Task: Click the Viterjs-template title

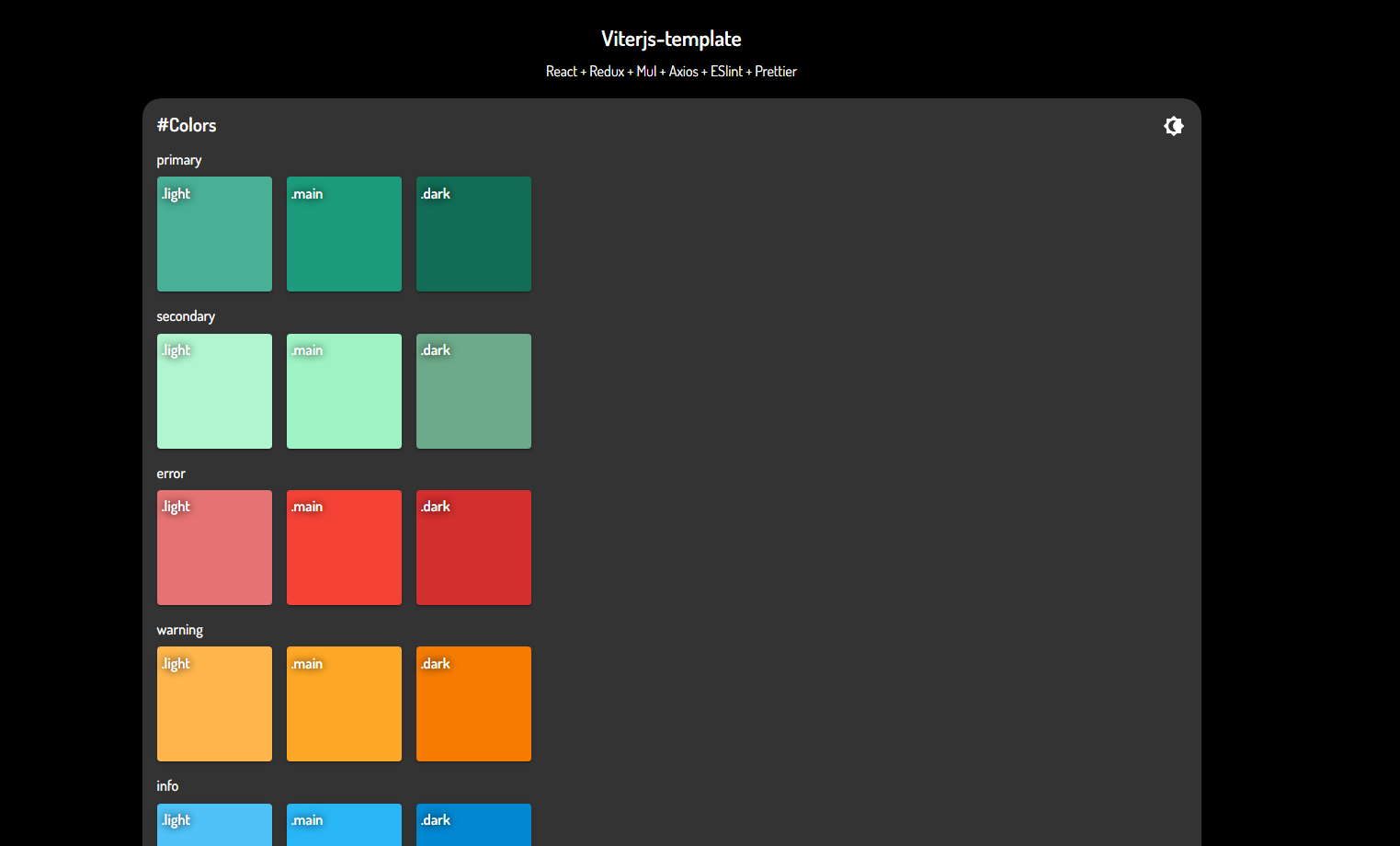Action: coord(671,39)
